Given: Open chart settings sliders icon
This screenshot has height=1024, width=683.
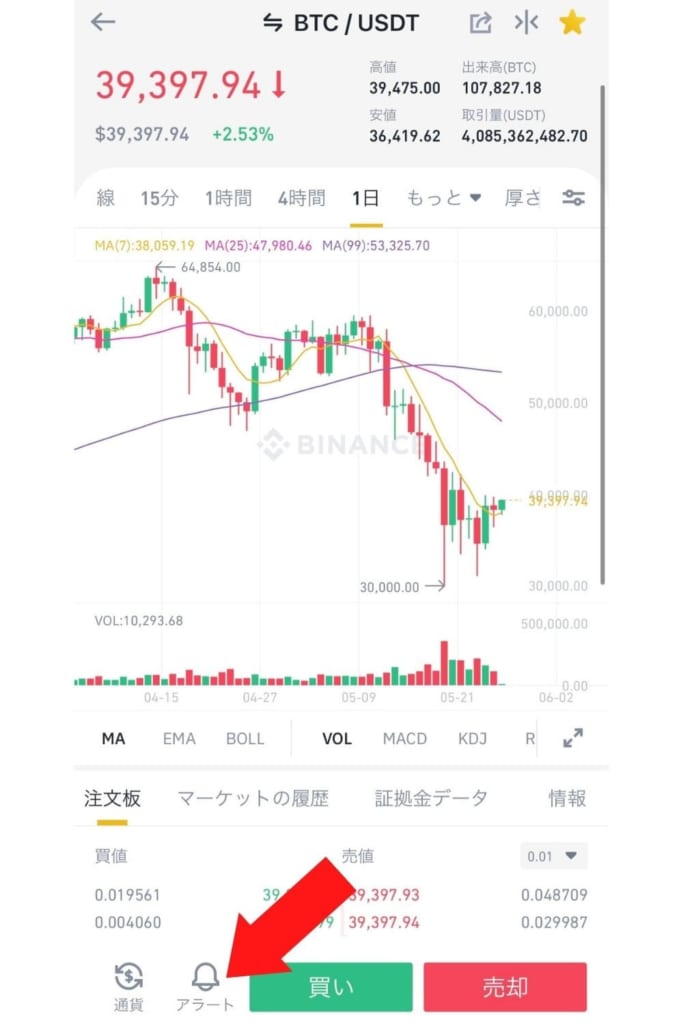Looking at the screenshot, I should click(573, 198).
